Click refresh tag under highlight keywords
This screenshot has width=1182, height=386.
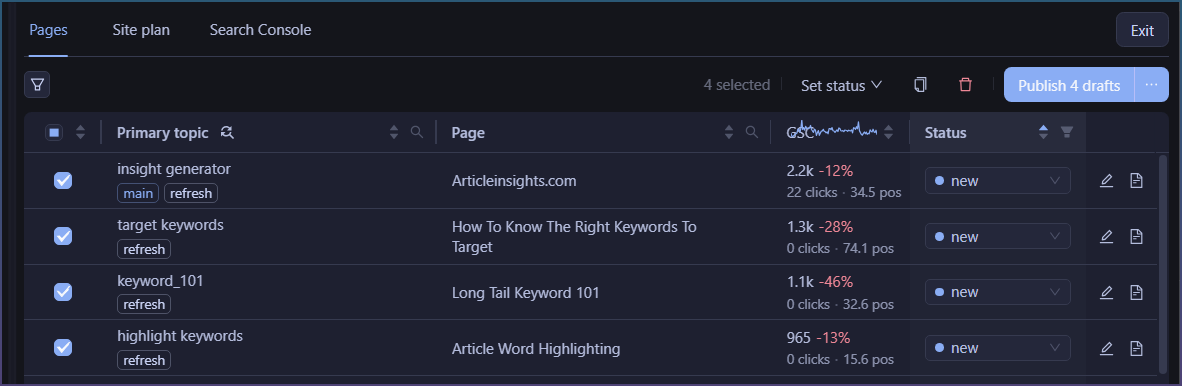[144, 360]
